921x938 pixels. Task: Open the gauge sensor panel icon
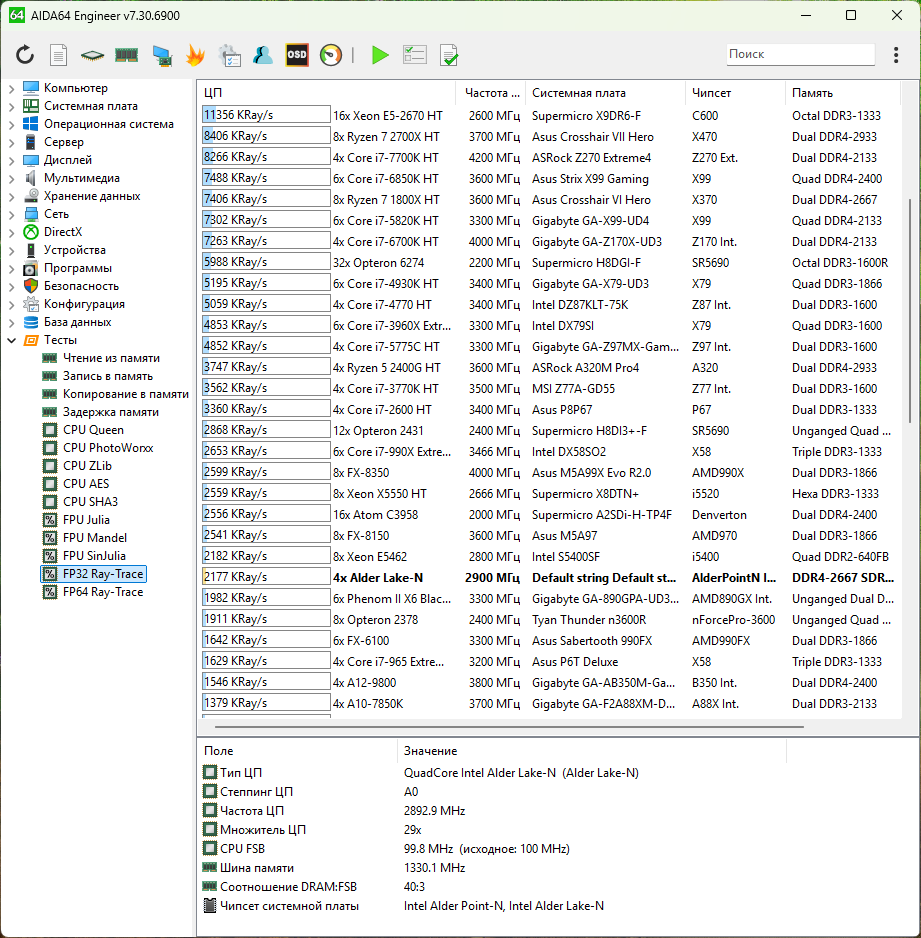click(x=331, y=55)
